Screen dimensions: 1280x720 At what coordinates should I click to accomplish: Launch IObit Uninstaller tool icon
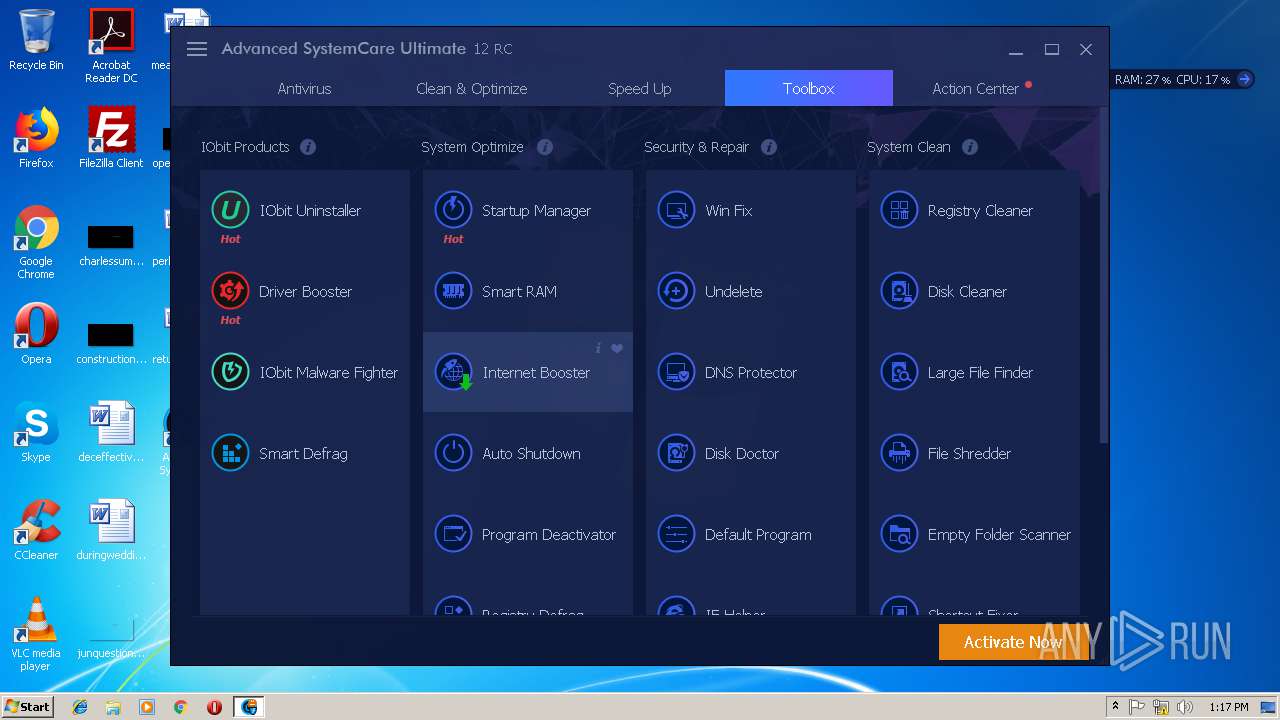tap(231, 210)
